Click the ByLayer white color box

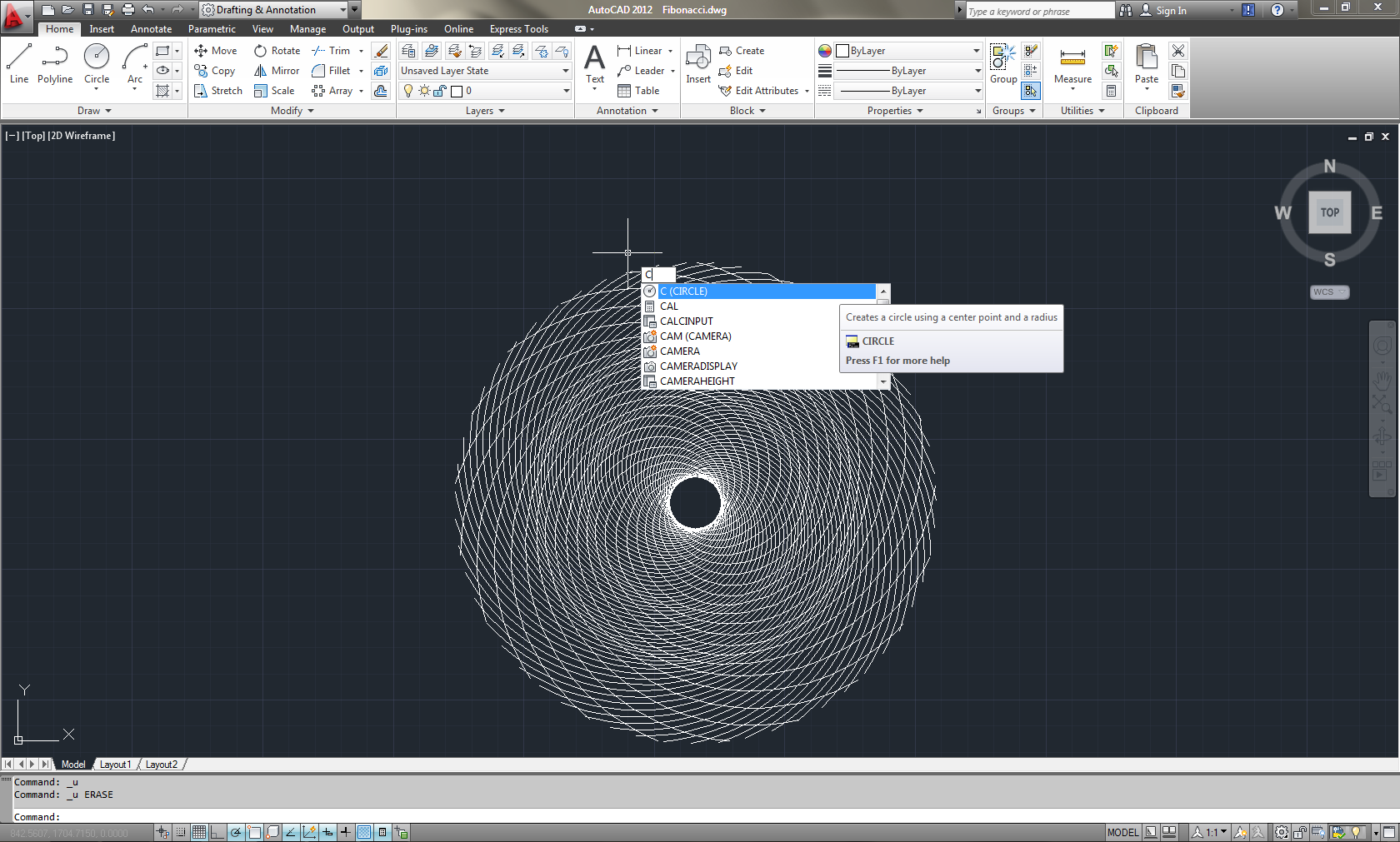click(x=842, y=51)
